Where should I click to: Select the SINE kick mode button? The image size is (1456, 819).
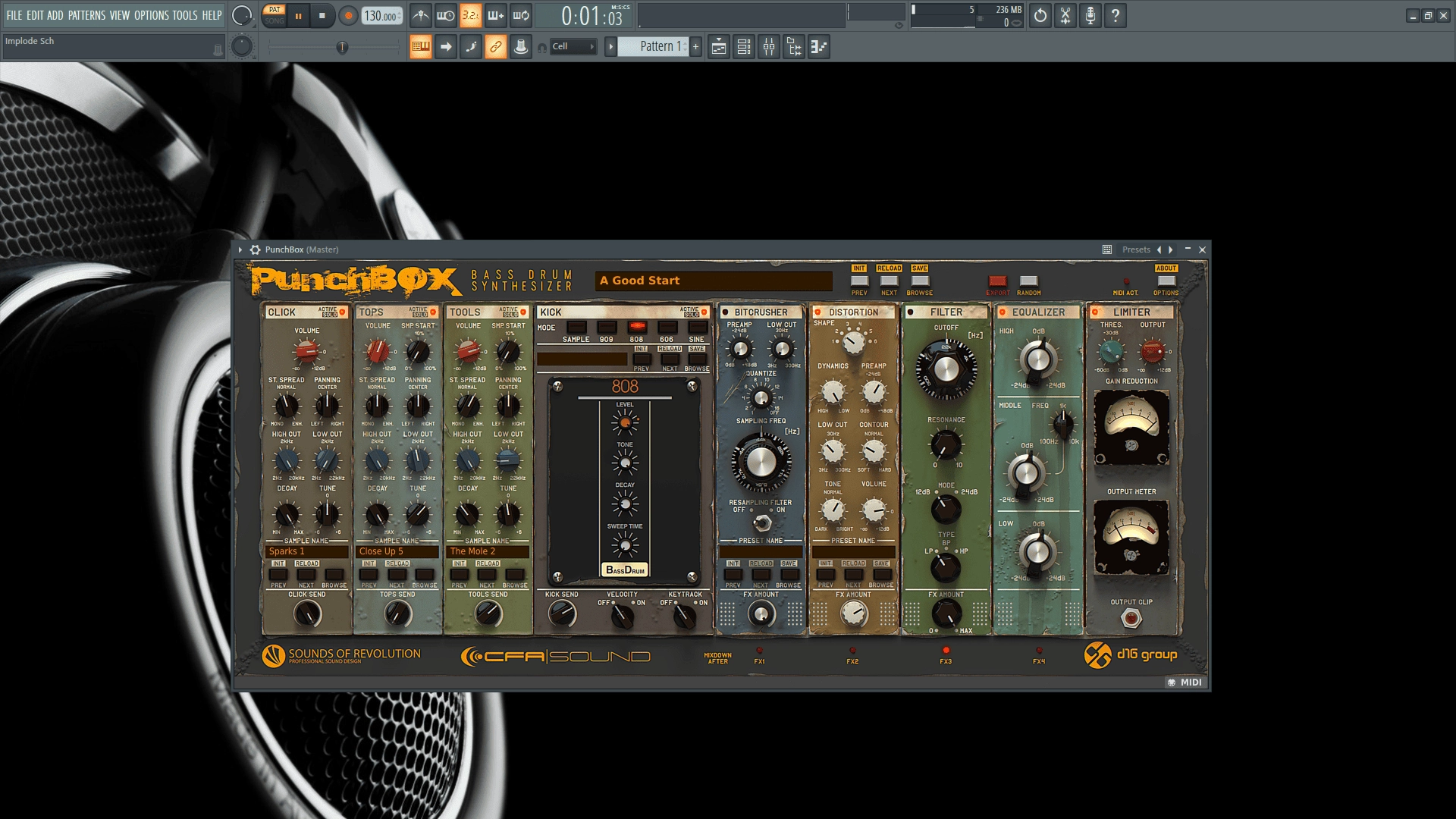point(697,328)
